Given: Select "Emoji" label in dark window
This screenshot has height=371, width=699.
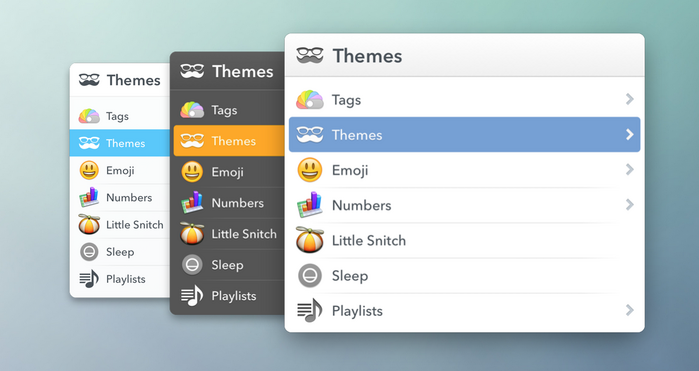Looking at the screenshot, I should click(x=227, y=172).
